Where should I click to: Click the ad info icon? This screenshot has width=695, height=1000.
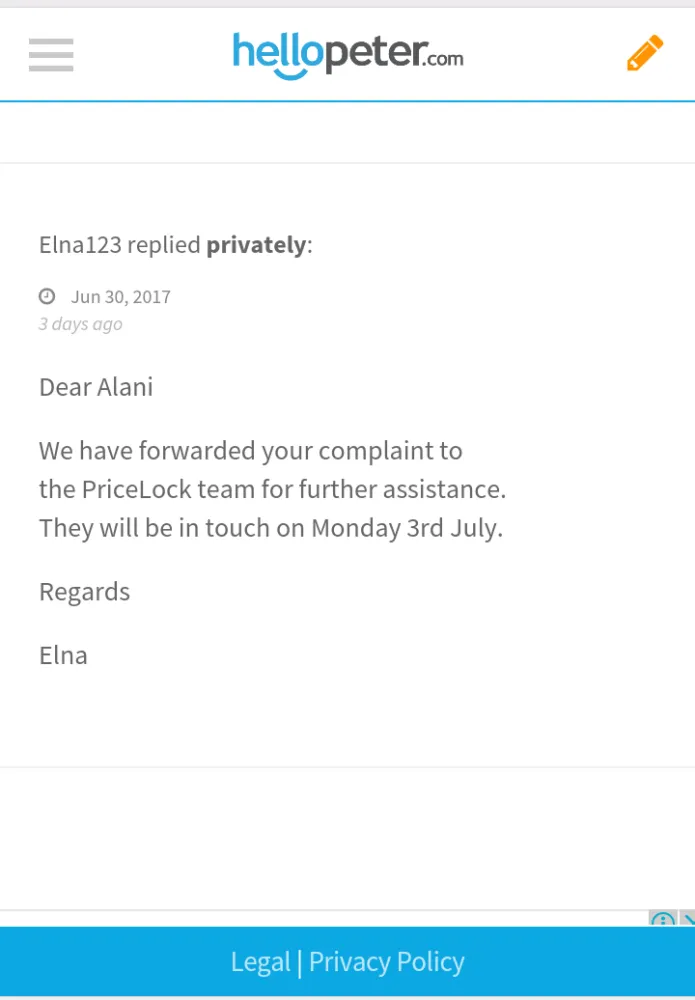click(662, 919)
